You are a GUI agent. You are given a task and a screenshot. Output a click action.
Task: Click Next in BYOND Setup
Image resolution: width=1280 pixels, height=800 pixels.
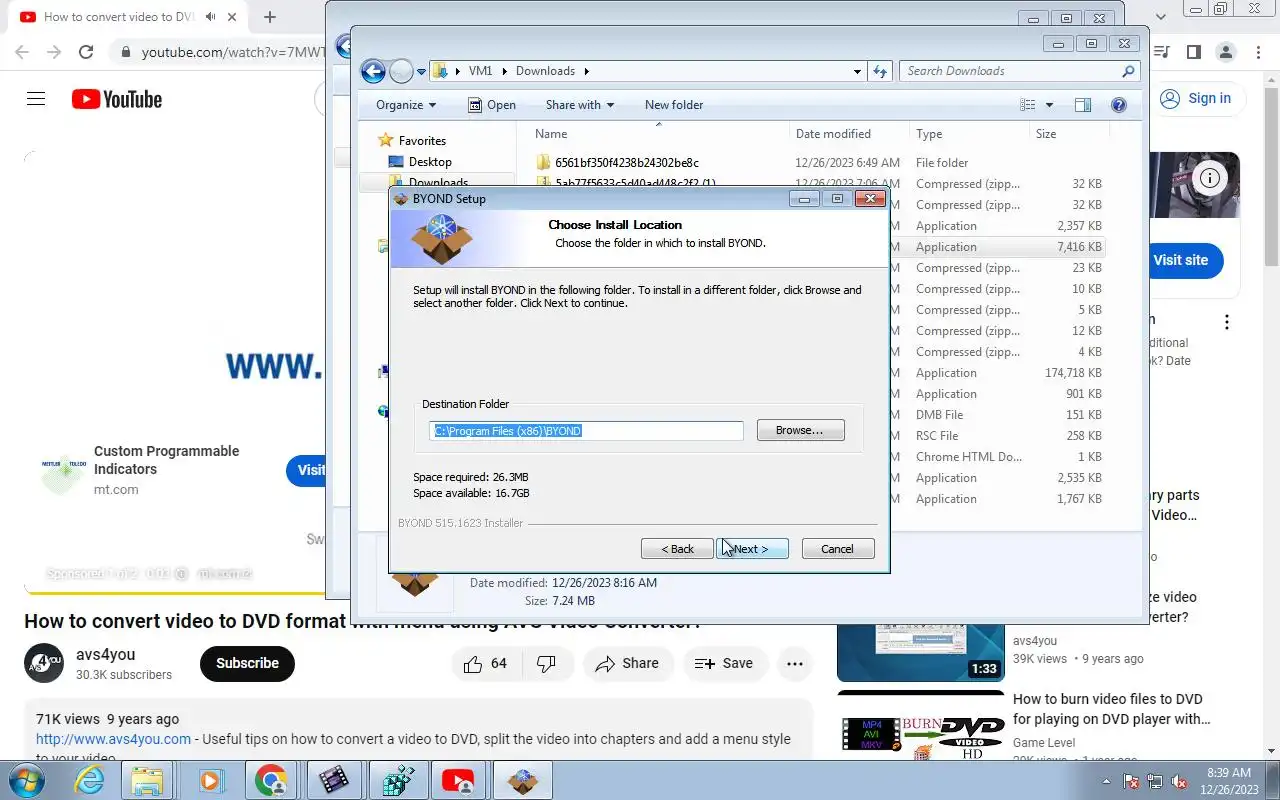click(x=752, y=549)
